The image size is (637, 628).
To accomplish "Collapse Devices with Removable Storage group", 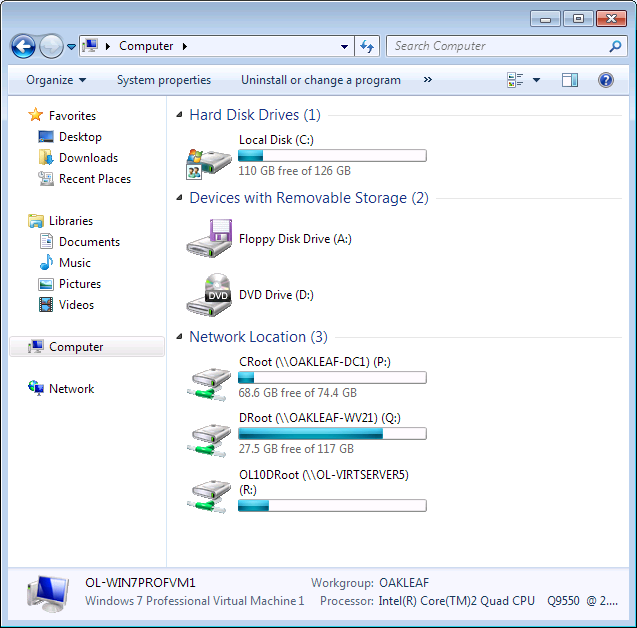I will click(x=179, y=198).
